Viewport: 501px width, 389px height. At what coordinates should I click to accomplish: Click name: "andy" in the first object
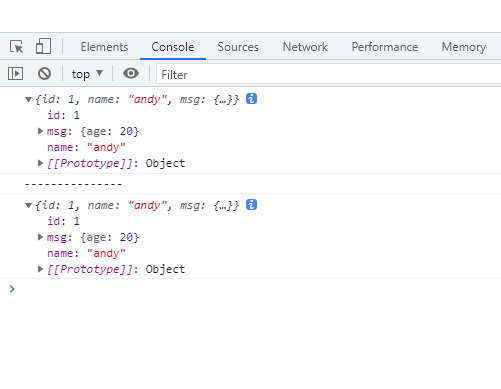tap(86, 147)
